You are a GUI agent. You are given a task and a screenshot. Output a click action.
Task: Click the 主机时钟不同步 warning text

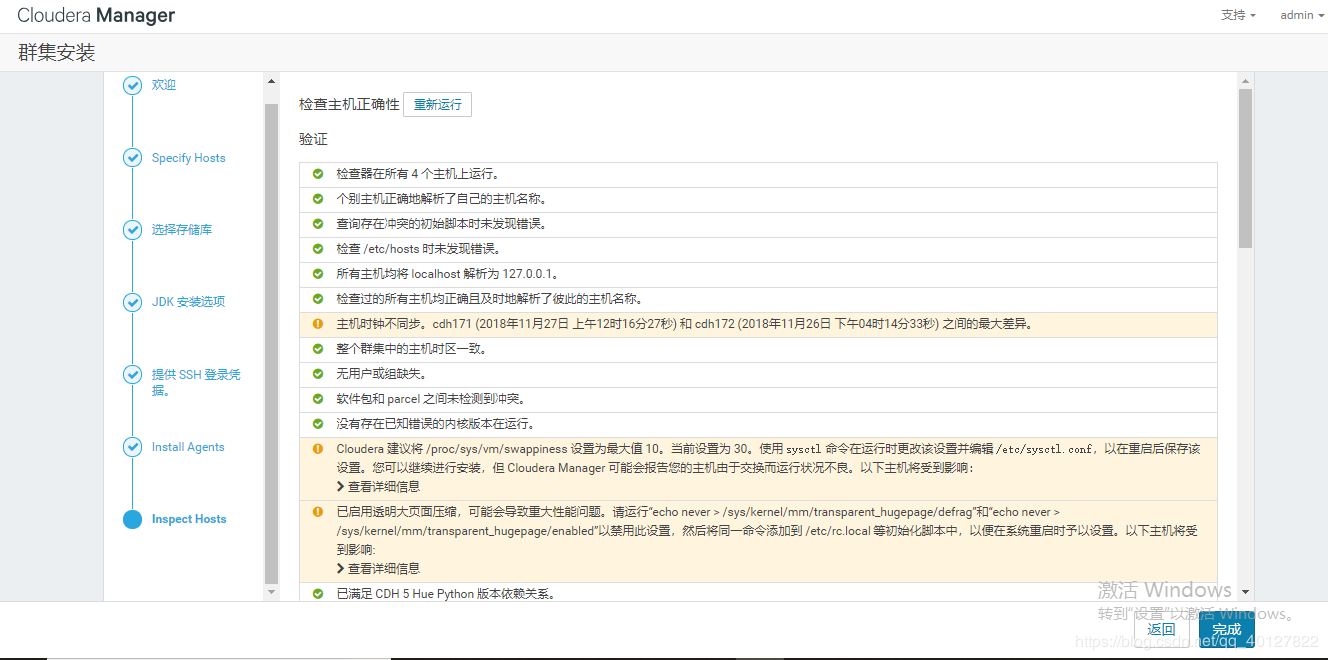point(685,324)
